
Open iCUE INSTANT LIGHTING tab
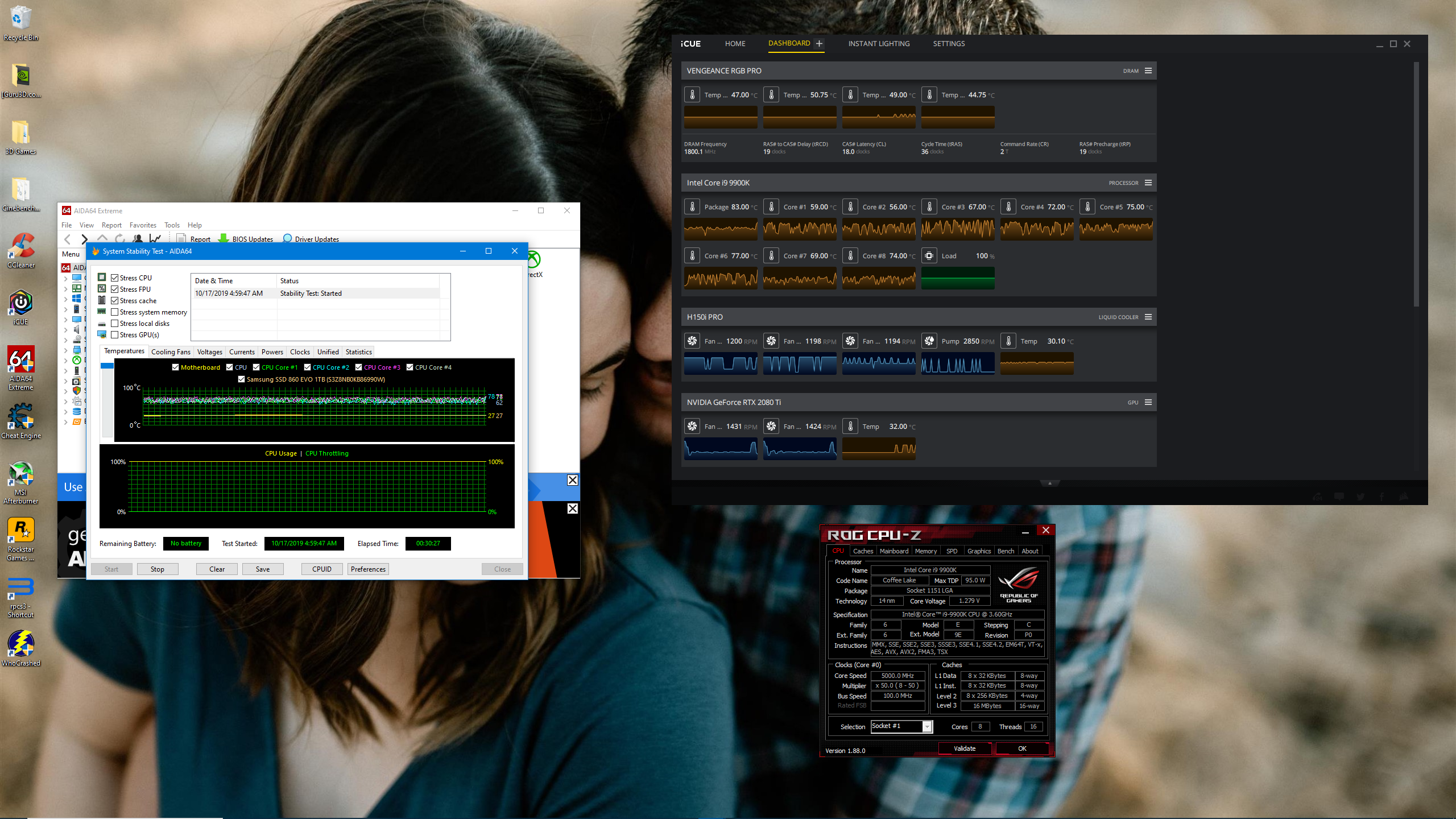(x=879, y=44)
